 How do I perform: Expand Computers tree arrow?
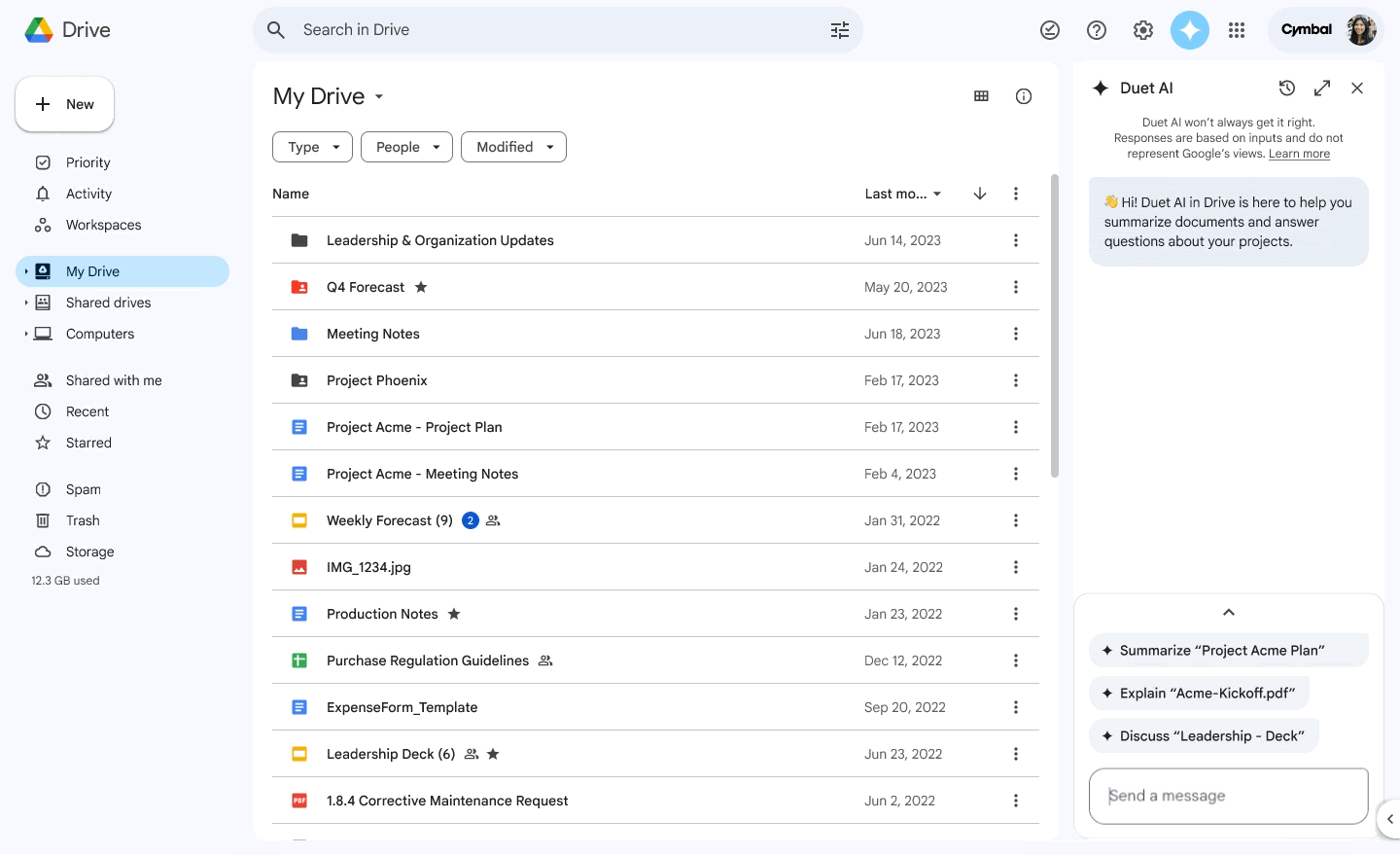click(x=26, y=334)
